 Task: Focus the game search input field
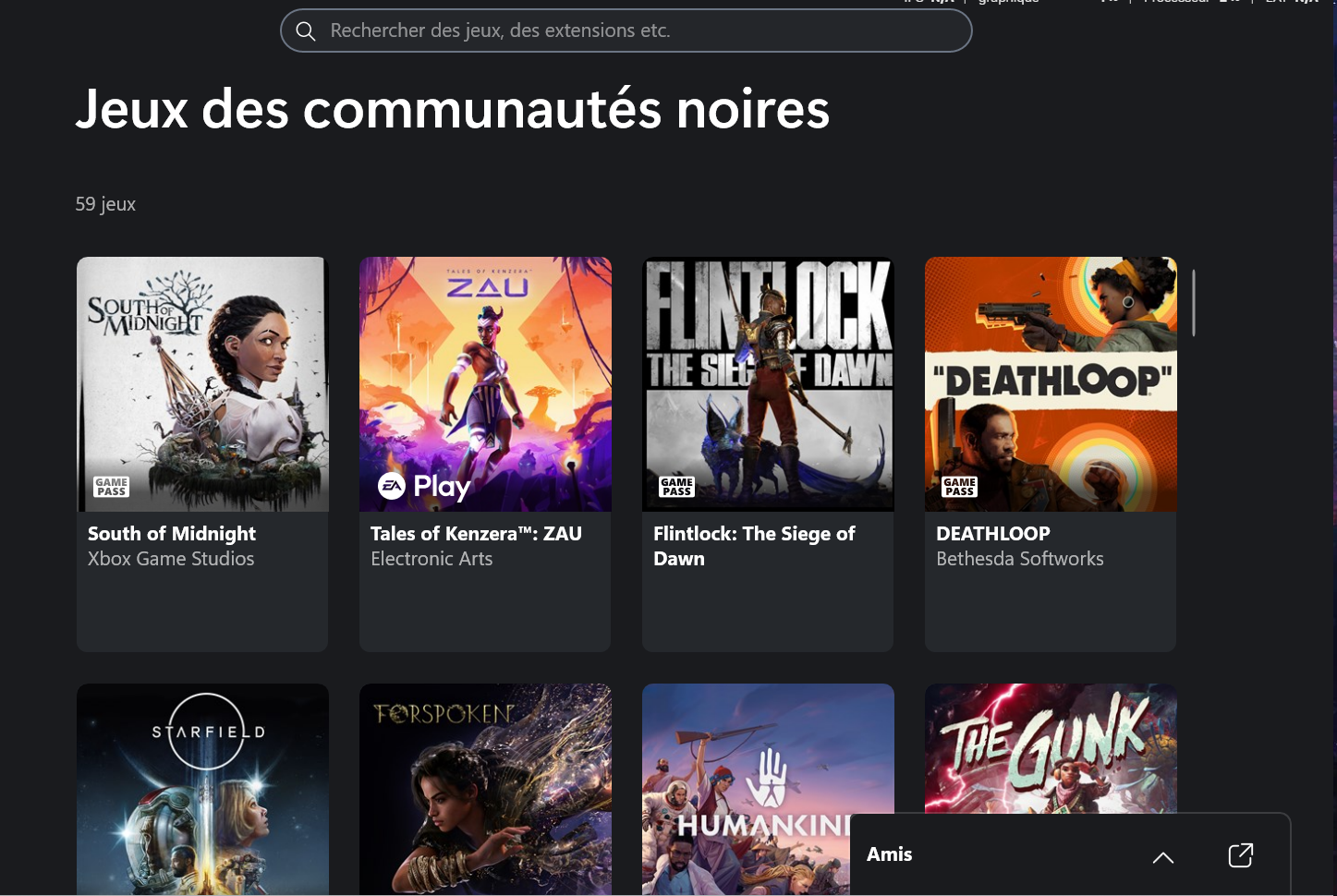click(626, 30)
